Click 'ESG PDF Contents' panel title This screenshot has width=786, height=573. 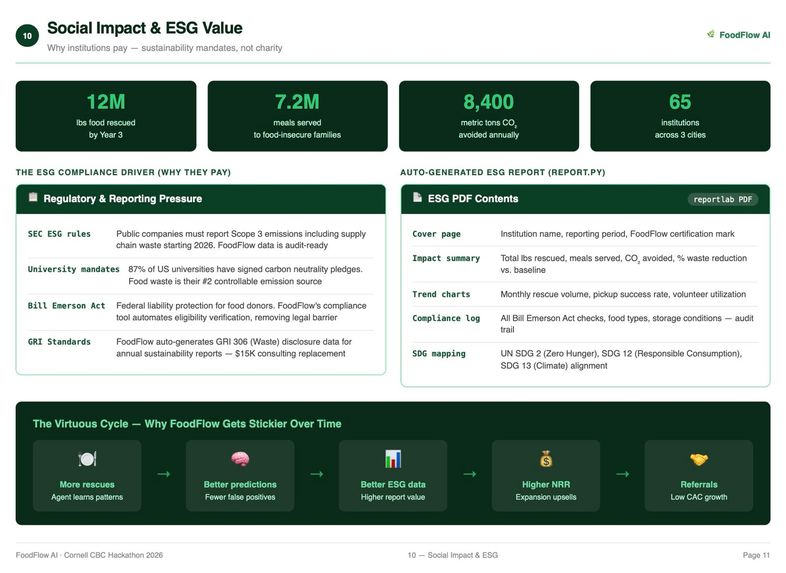click(473, 199)
